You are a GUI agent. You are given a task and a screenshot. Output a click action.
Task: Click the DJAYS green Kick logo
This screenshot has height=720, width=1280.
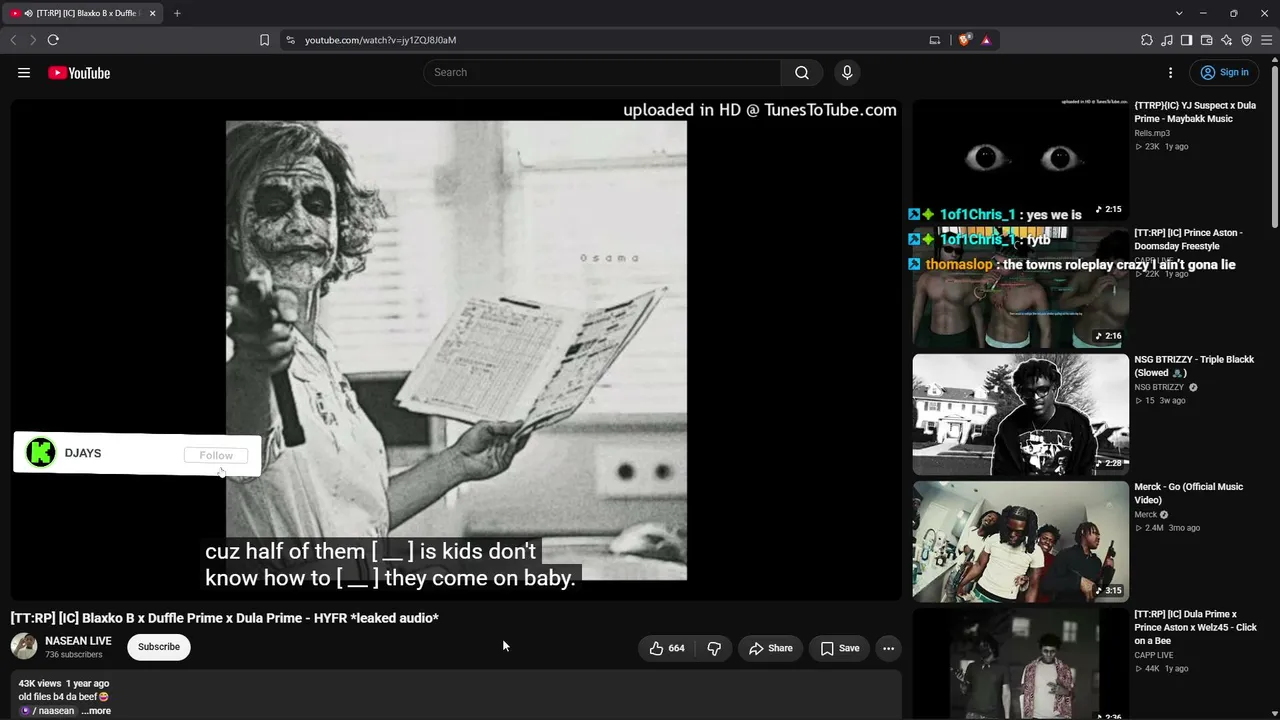point(41,453)
